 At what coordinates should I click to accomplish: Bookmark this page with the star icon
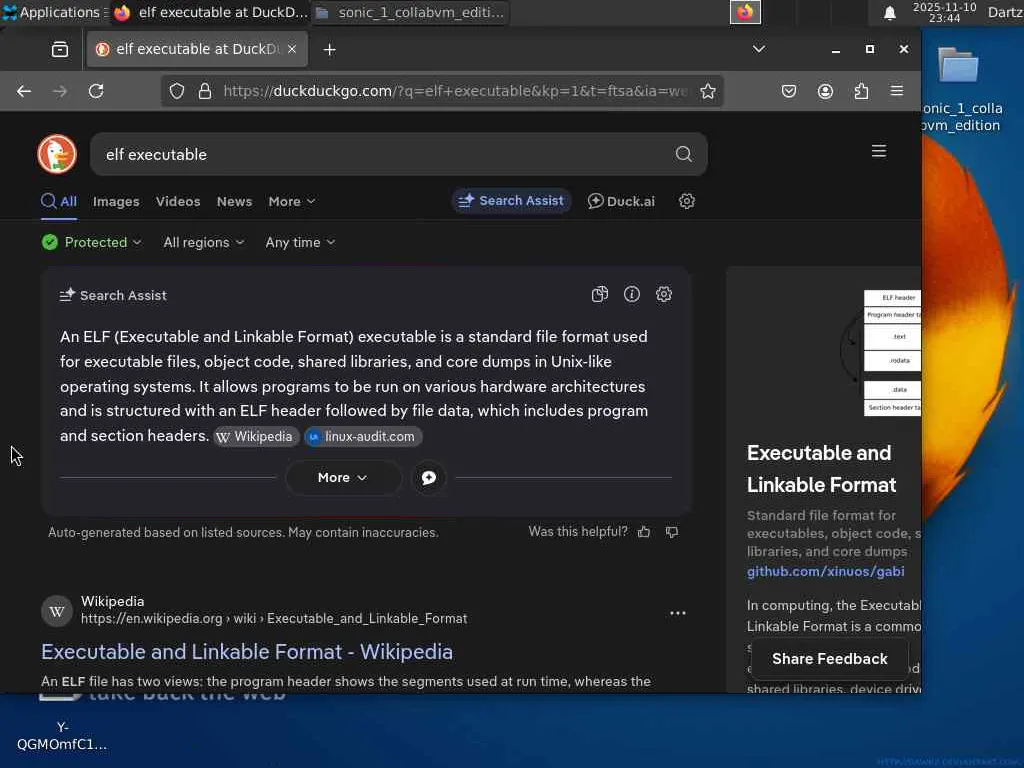[708, 91]
